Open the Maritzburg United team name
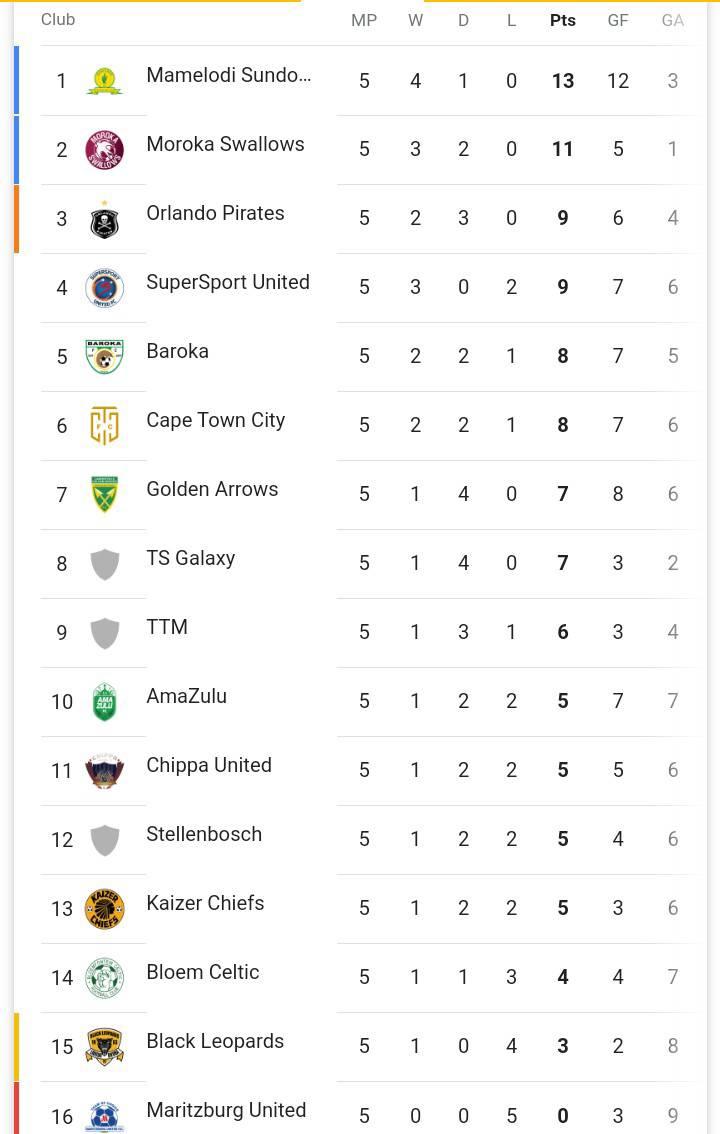Screen dimensions: 720x1134 pos(226,1110)
